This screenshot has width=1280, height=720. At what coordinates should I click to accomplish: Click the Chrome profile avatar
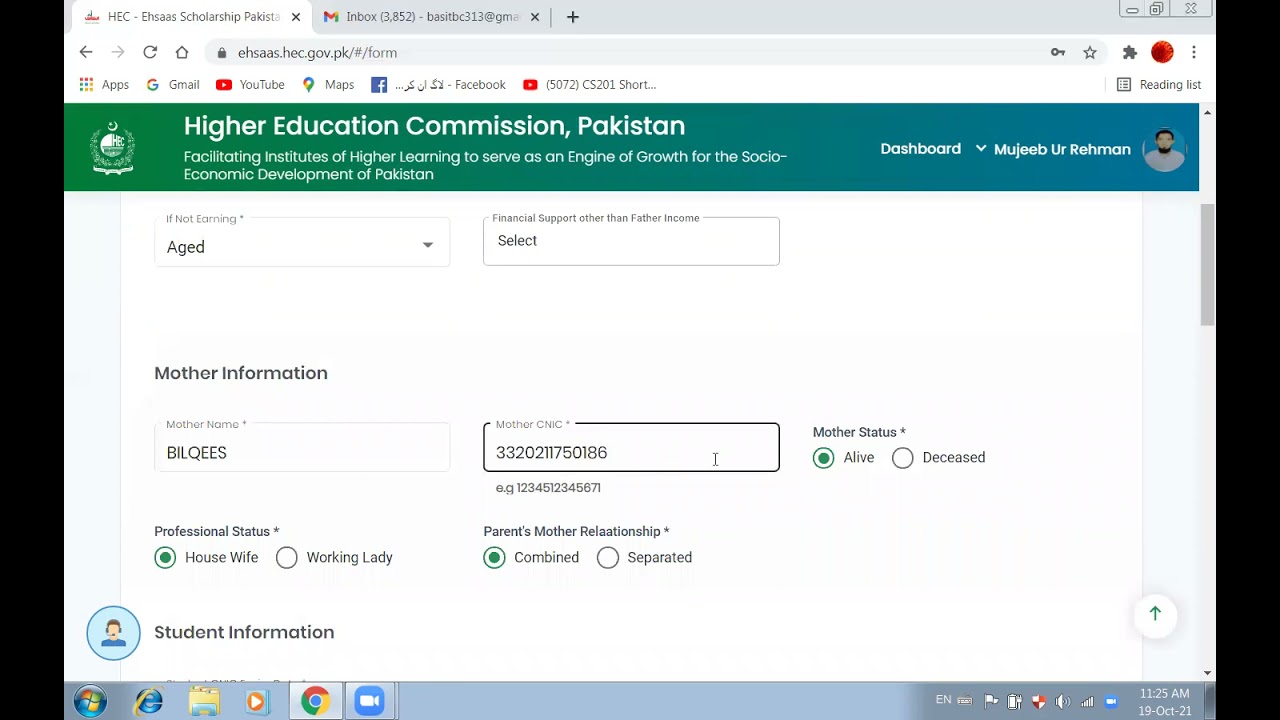point(1162,52)
